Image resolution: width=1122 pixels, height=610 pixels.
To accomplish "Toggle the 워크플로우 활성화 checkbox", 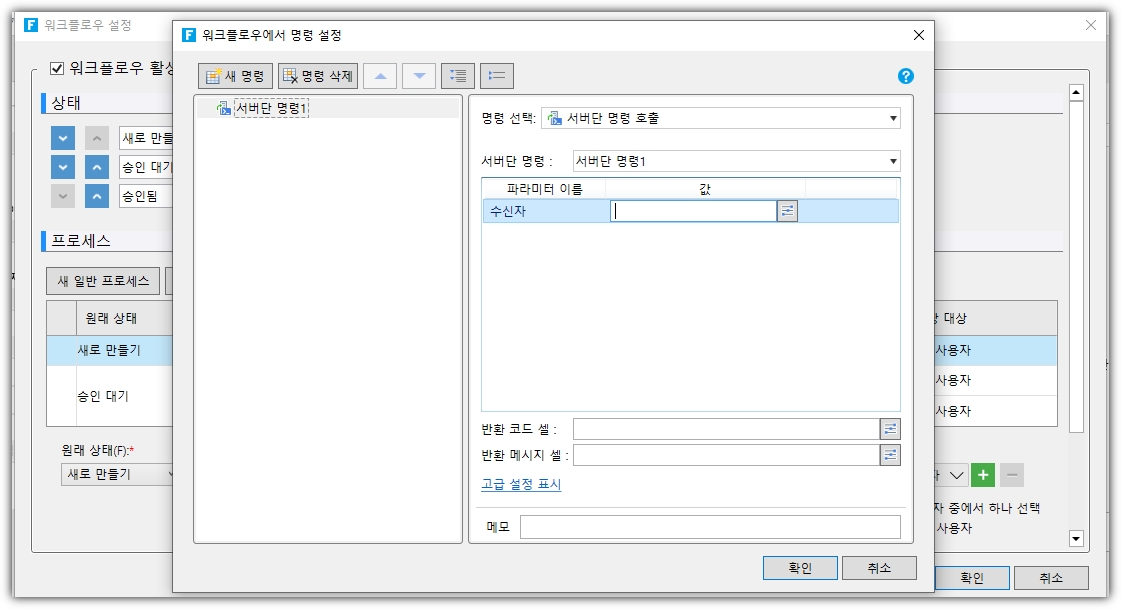I will coord(57,69).
